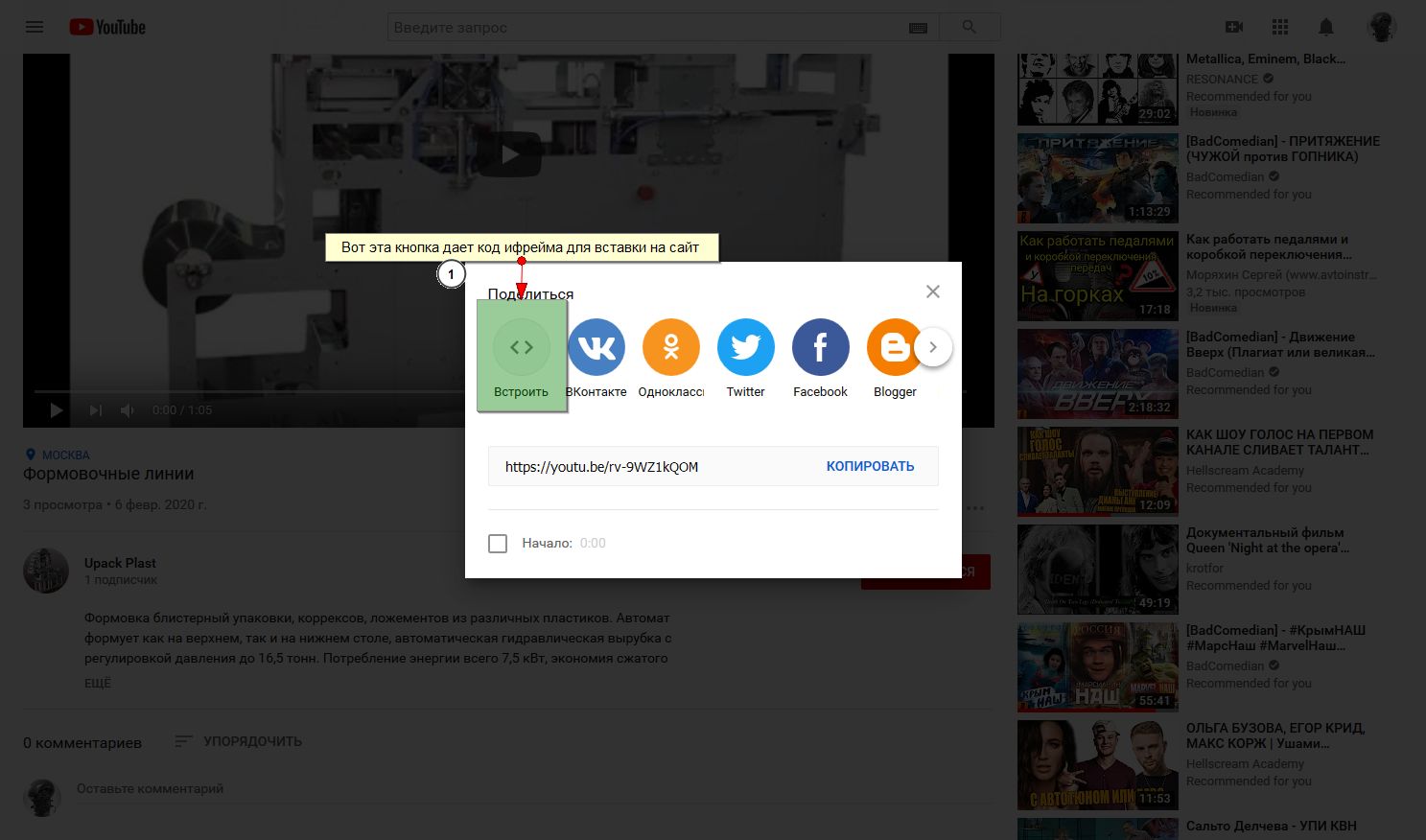Go to the YouTube home logo
Image resolution: width=1426 pixels, height=840 pixels.
107,27
